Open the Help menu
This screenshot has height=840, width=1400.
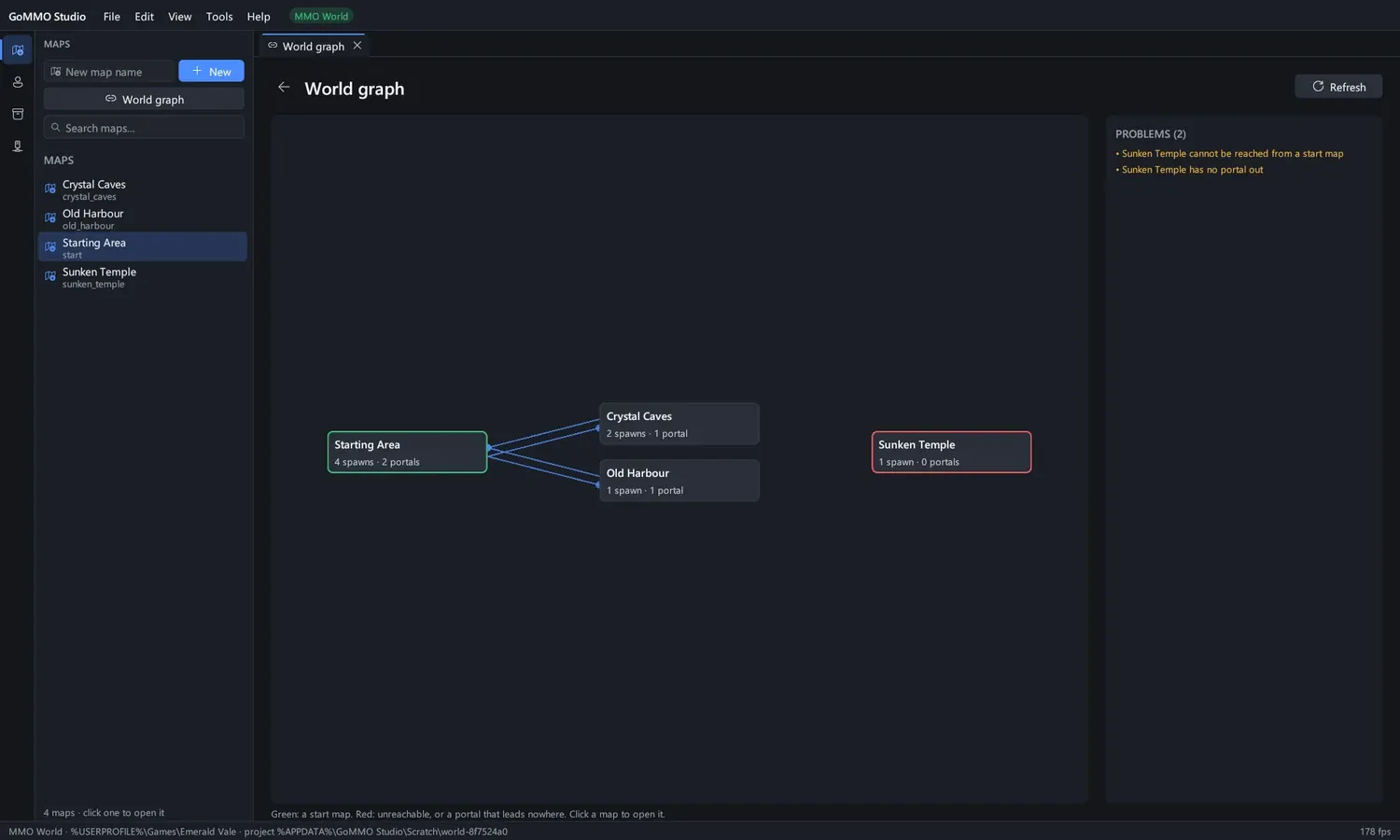(259, 16)
